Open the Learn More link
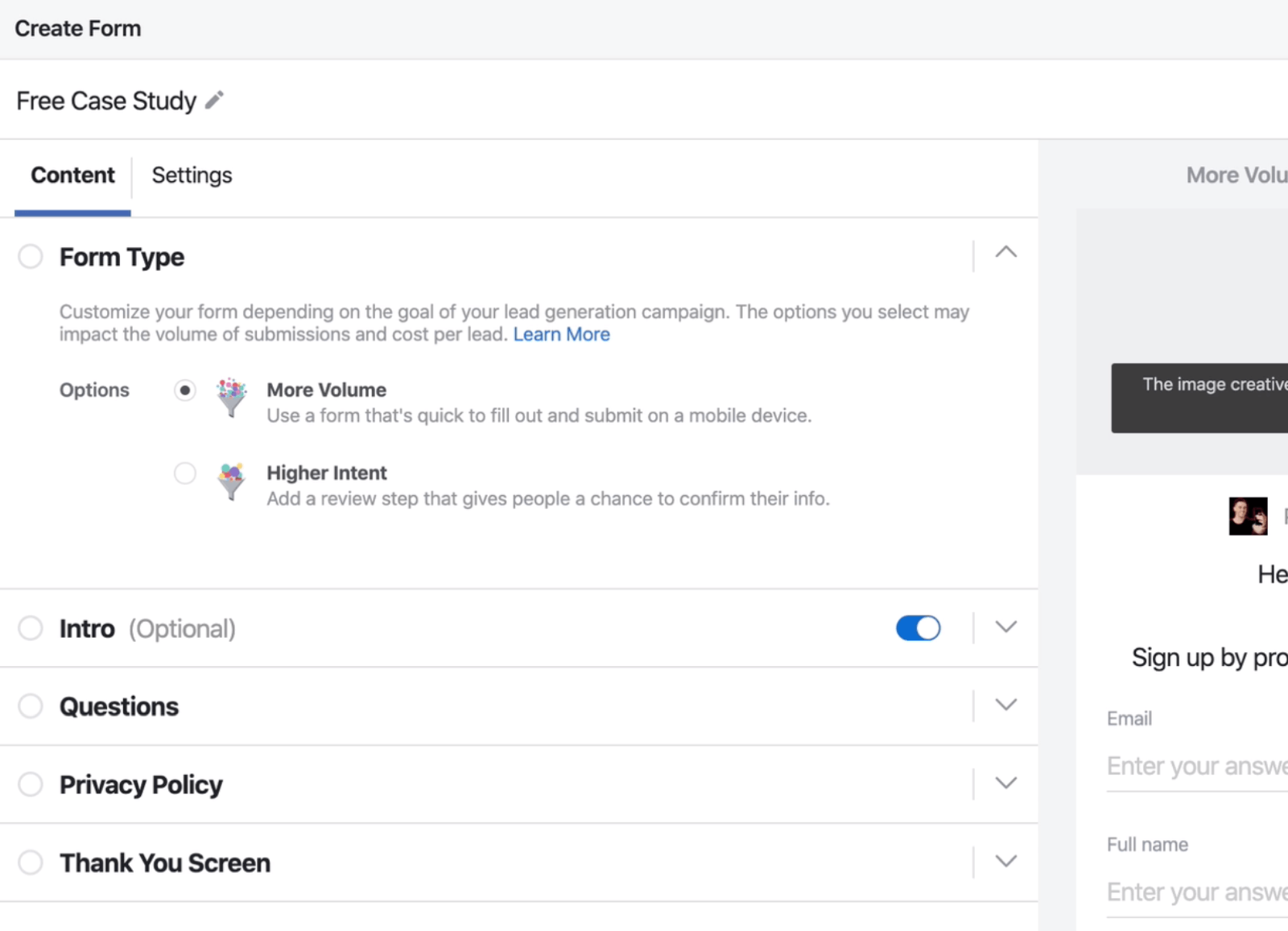This screenshot has height=931, width=1288. coord(561,334)
